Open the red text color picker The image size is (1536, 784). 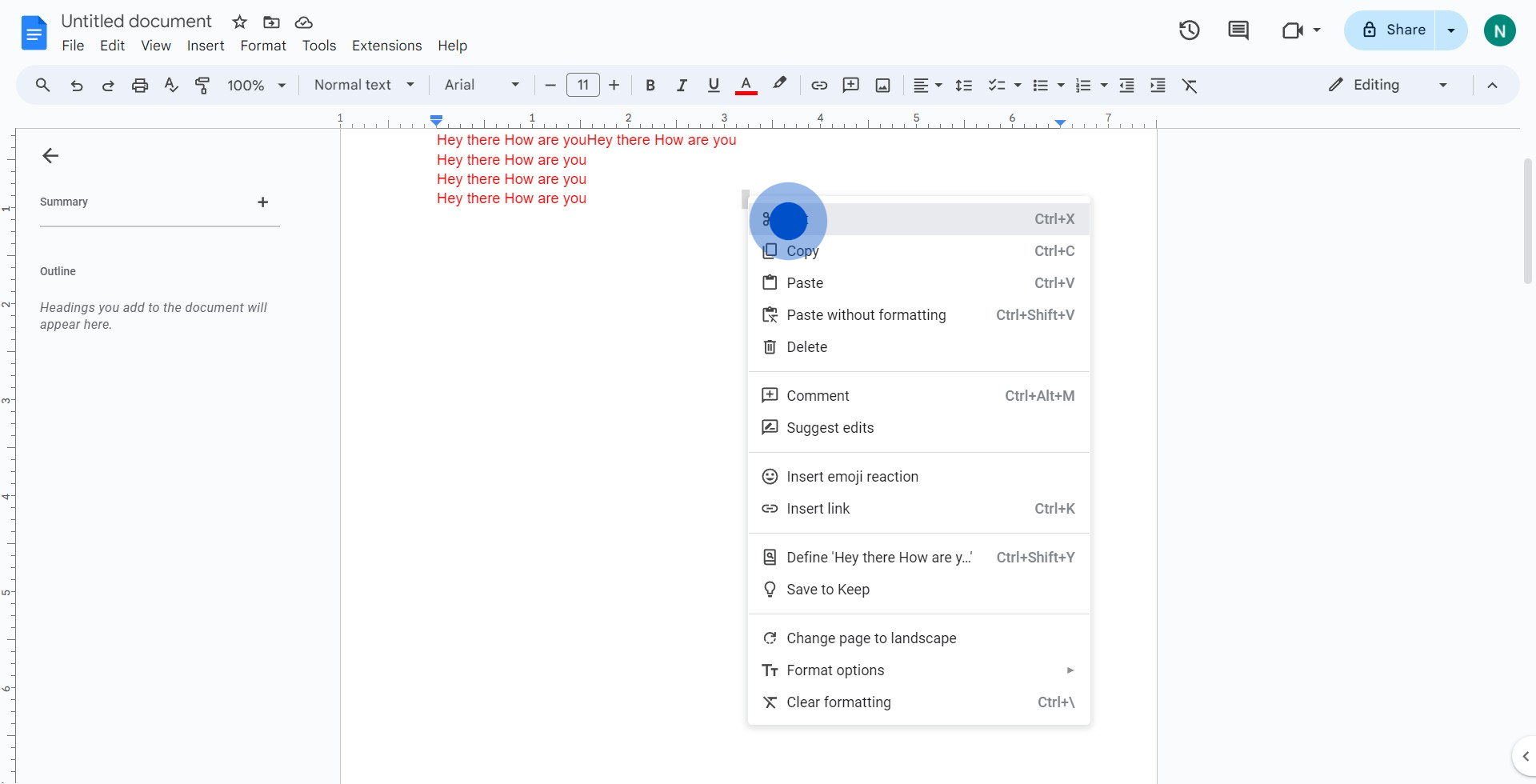tap(746, 85)
